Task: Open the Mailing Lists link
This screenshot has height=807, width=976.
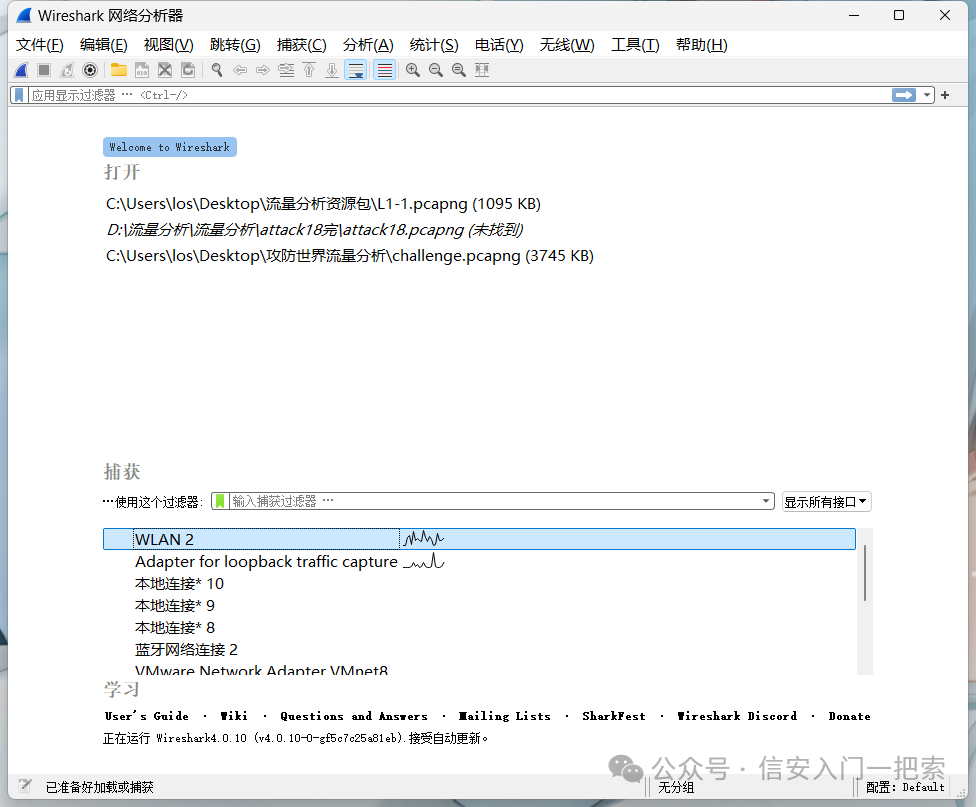Action: tap(505, 716)
